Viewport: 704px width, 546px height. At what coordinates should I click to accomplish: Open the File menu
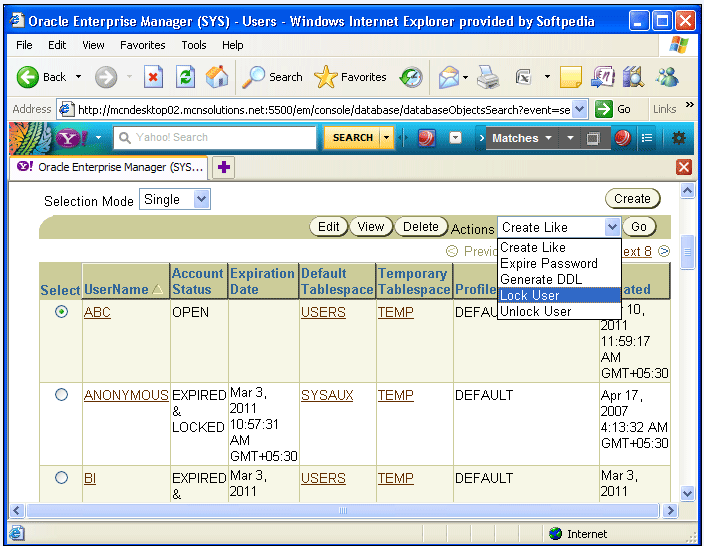click(24, 45)
